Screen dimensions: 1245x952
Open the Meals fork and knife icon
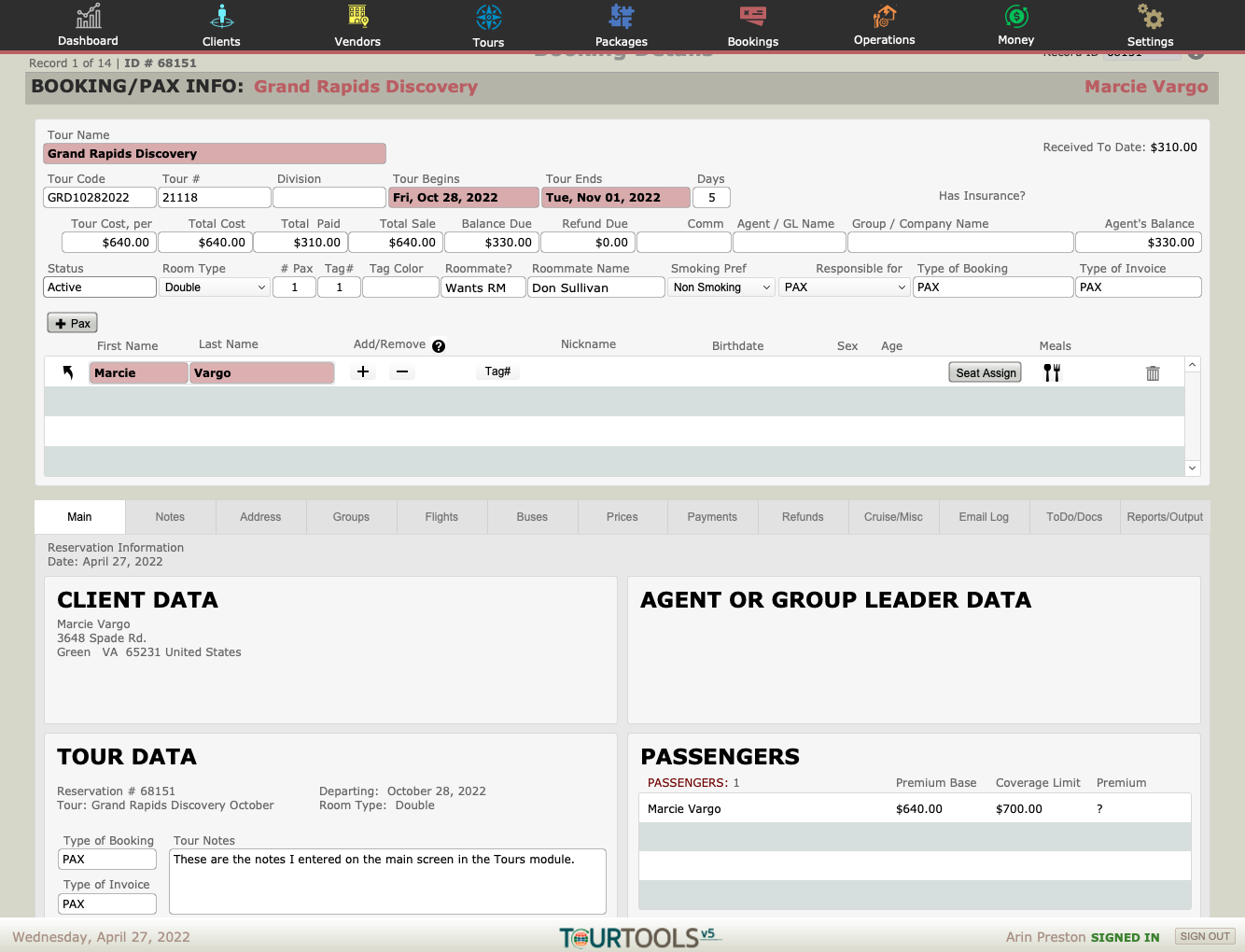coord(1052,372)
